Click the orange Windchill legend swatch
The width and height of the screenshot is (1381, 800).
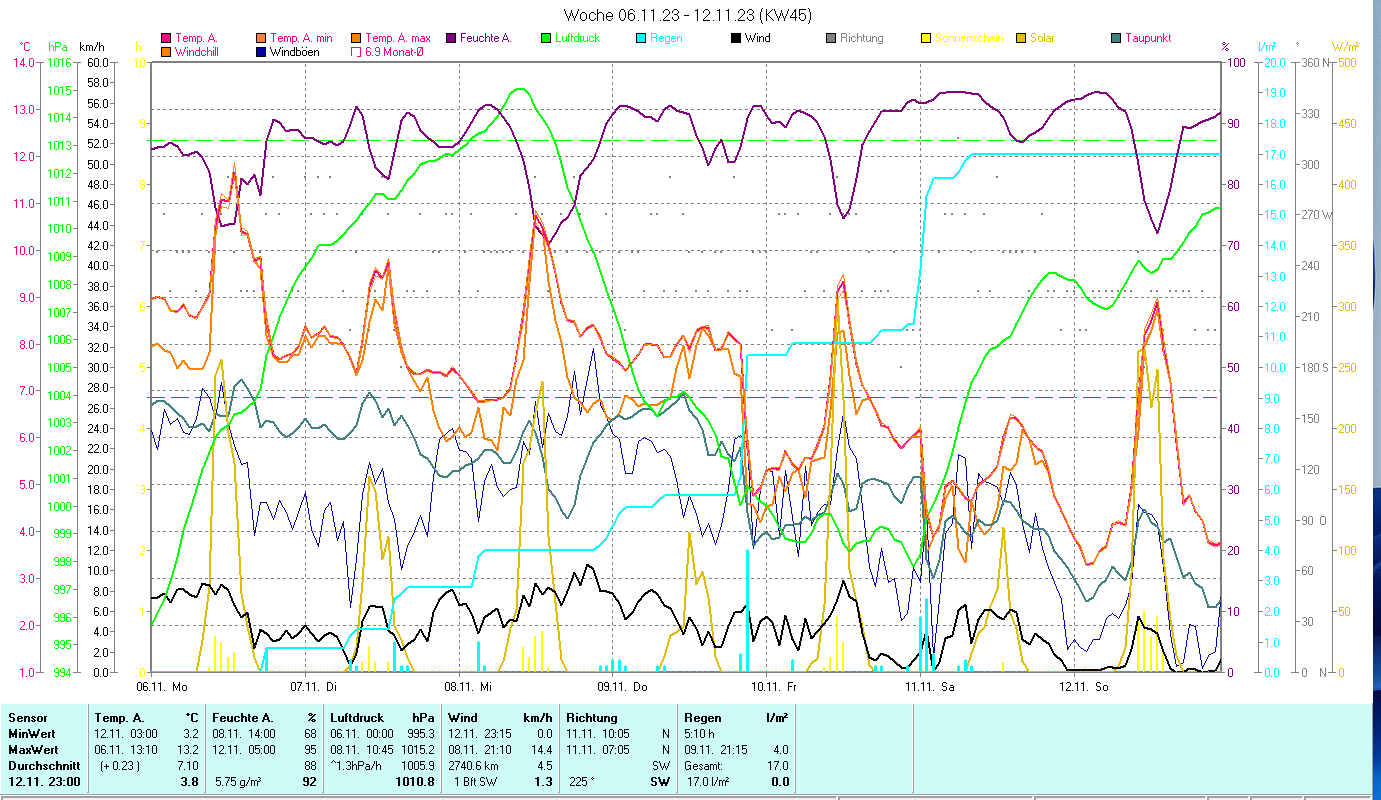pos(166,52)
